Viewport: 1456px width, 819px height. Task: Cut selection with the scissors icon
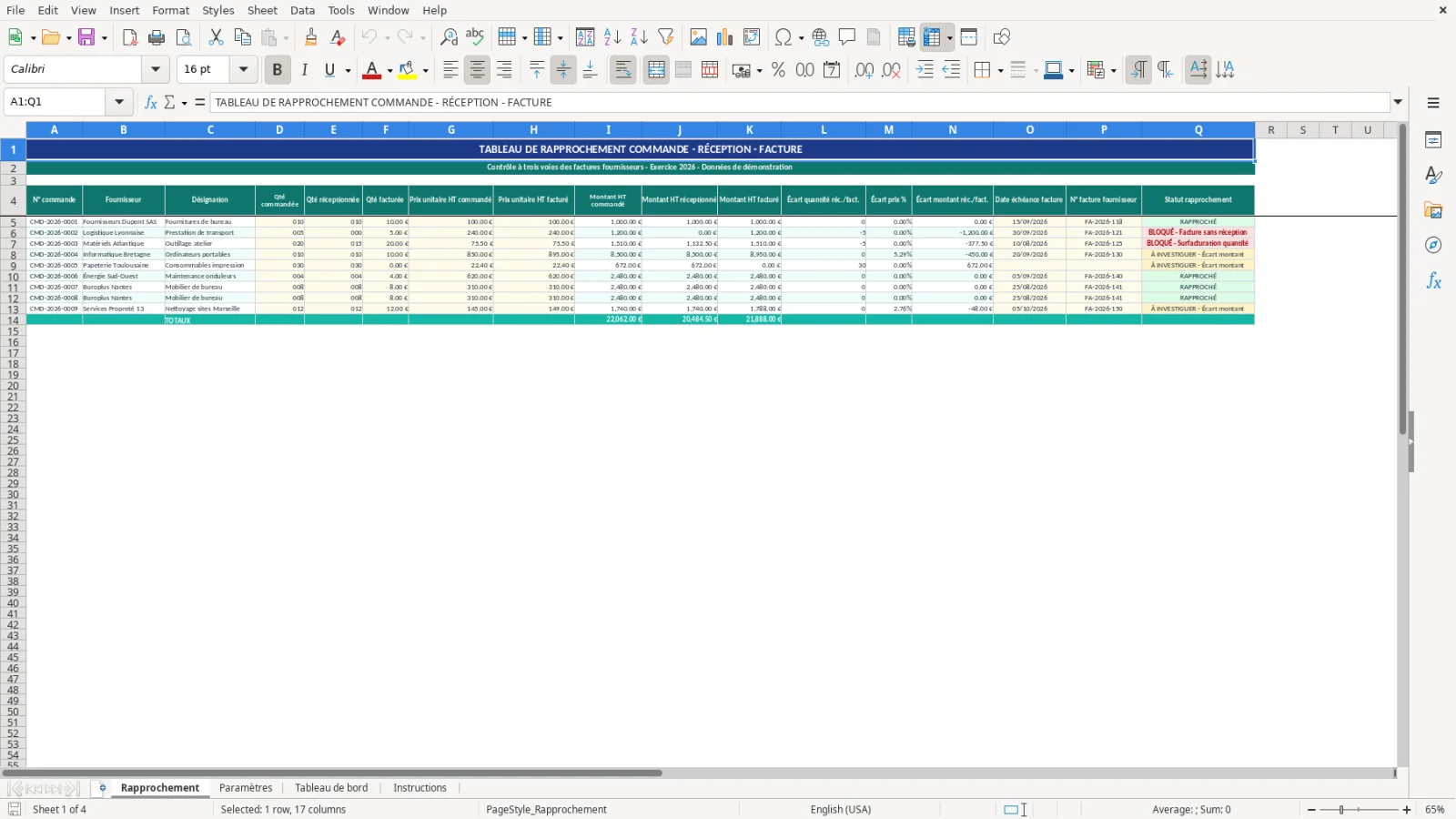pyautogui.click(x=216, y=37)
